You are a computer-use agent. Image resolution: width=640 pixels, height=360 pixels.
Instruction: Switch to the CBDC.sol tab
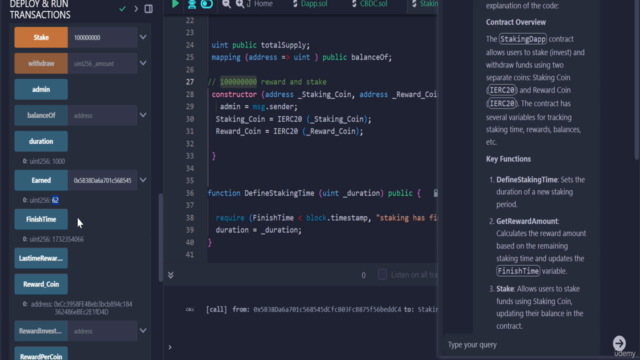pyautogui.click(x=369, y=4)
